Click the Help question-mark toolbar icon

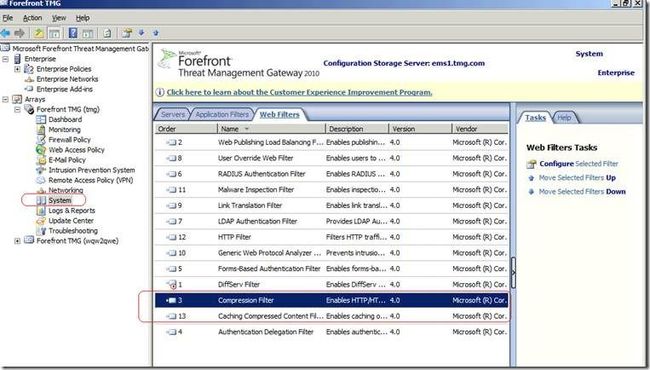pos(73,33)
